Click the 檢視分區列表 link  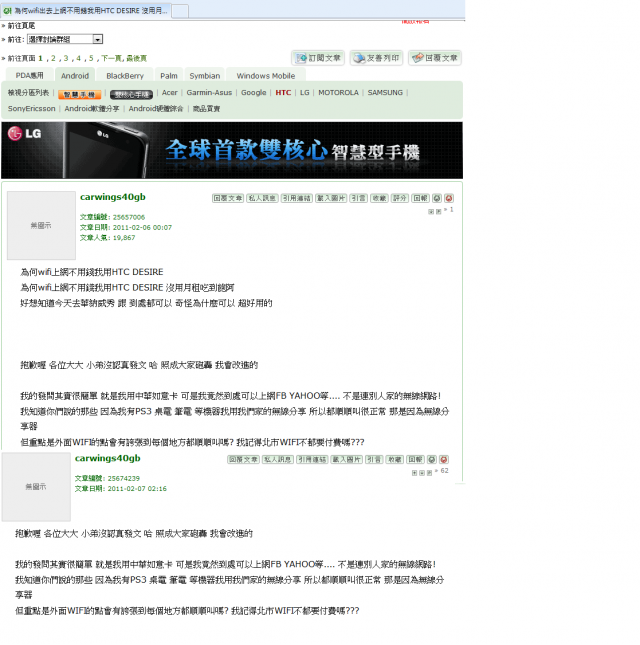(x=28, y=93)
